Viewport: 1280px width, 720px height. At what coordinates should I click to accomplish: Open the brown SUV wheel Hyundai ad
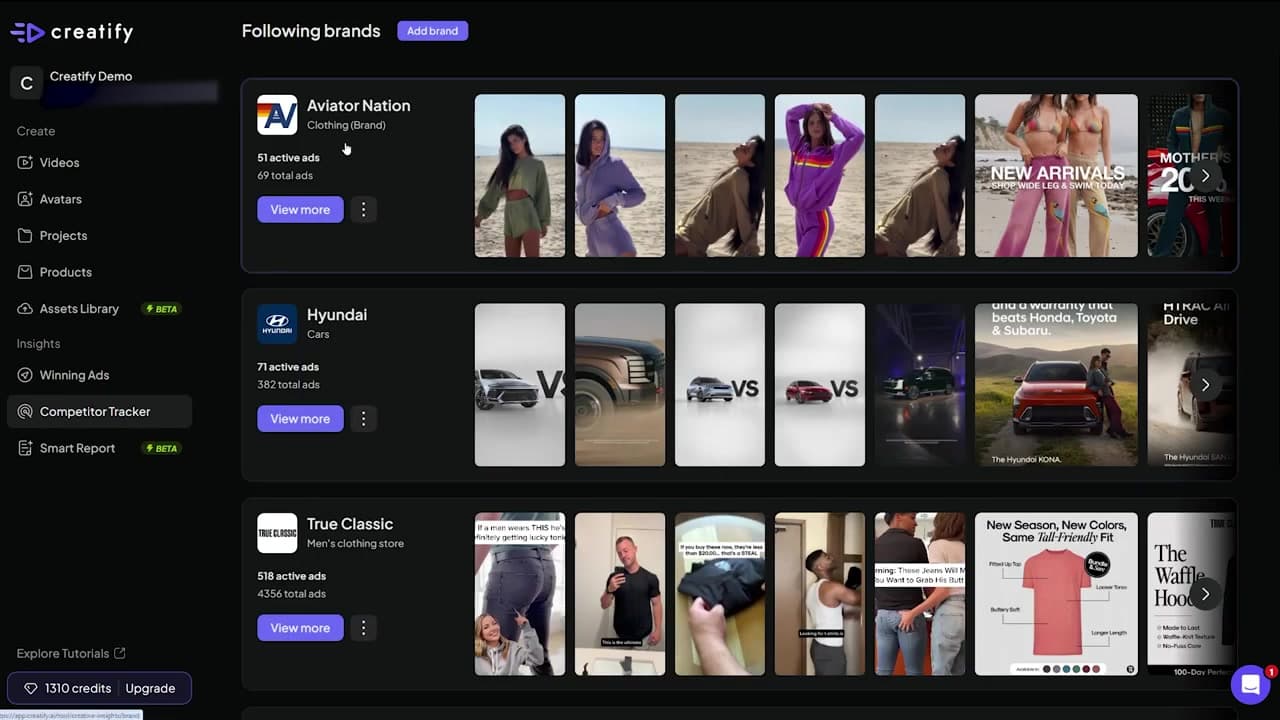620,385
